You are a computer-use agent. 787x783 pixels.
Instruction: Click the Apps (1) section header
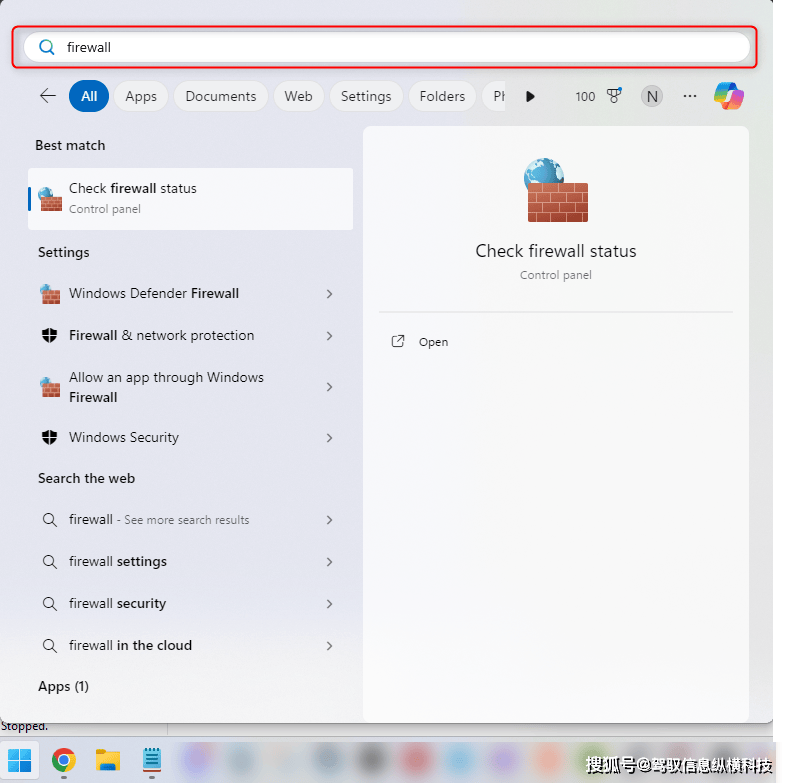click(63, 686)
